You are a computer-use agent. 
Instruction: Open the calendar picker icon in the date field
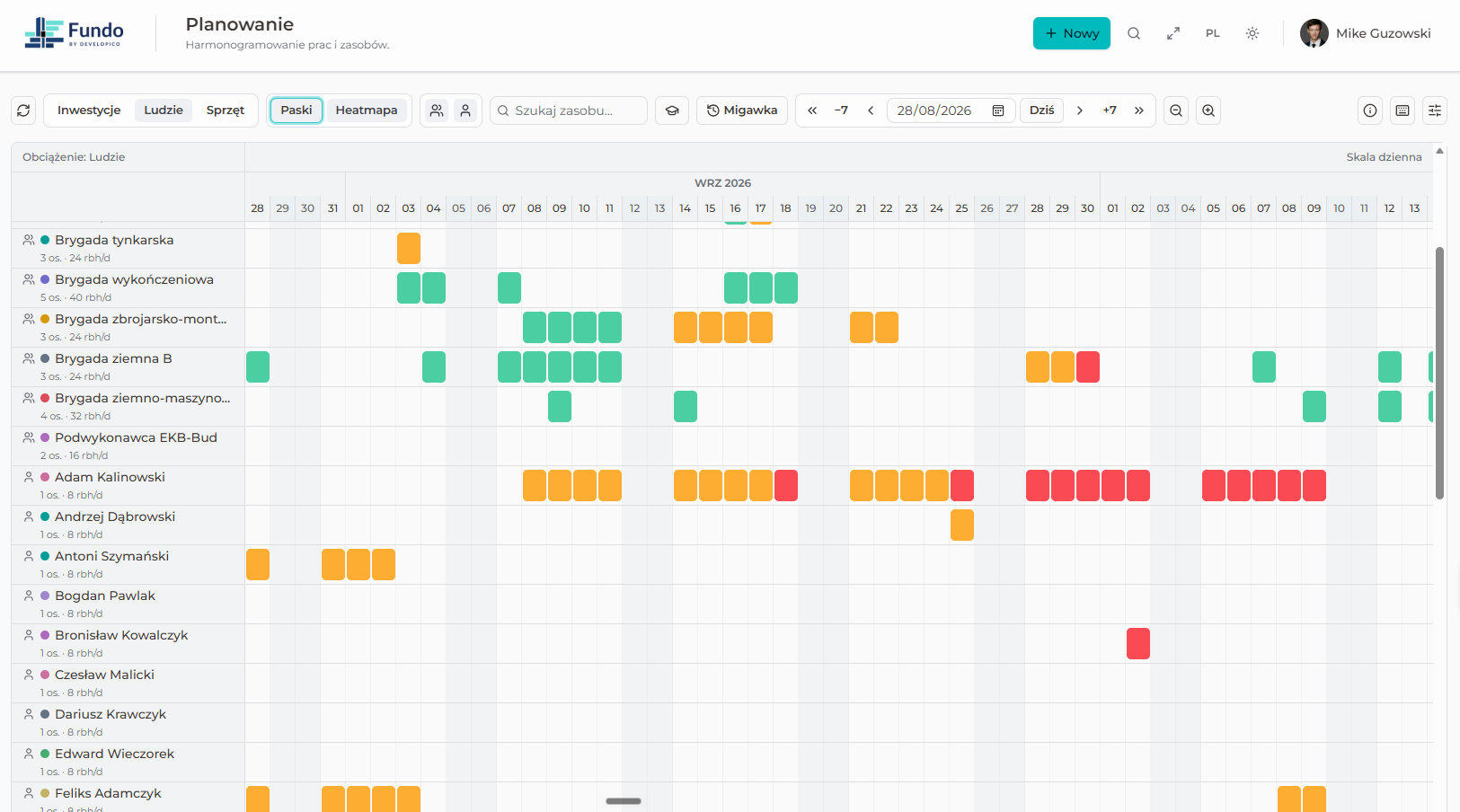coord(998,110)
